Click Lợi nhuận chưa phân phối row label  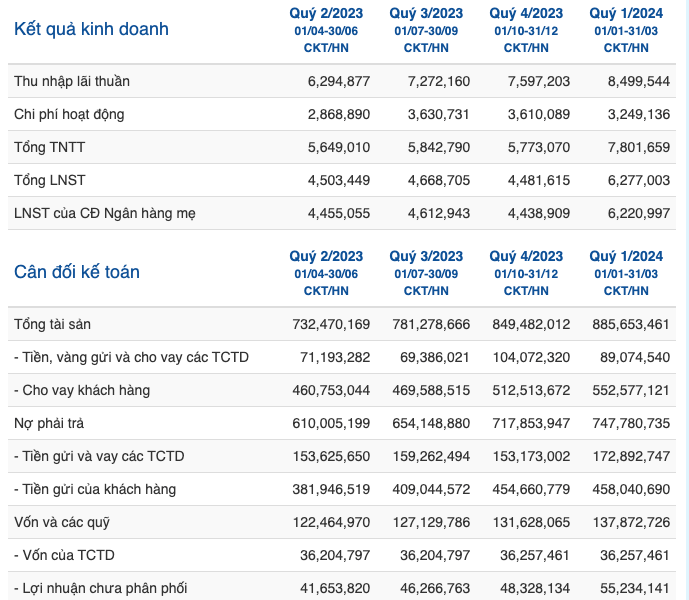[101, 588]
